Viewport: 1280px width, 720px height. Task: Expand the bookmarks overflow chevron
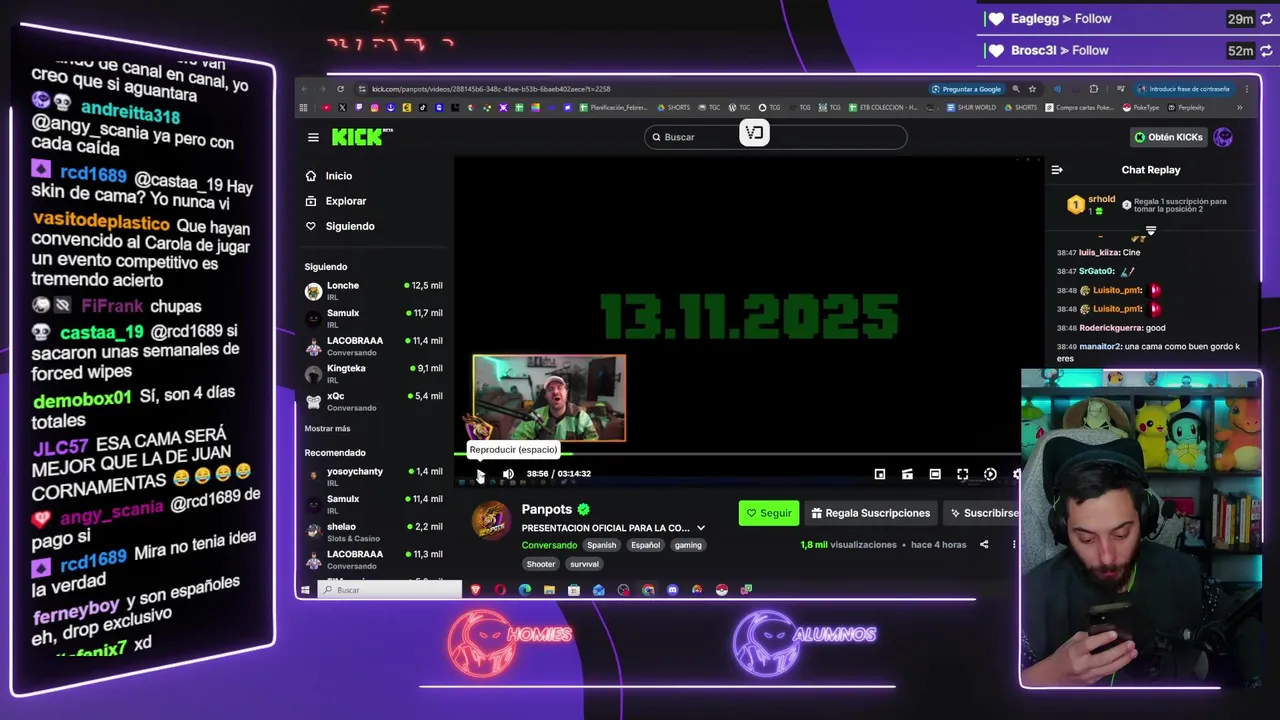[x=1240, y=108]
